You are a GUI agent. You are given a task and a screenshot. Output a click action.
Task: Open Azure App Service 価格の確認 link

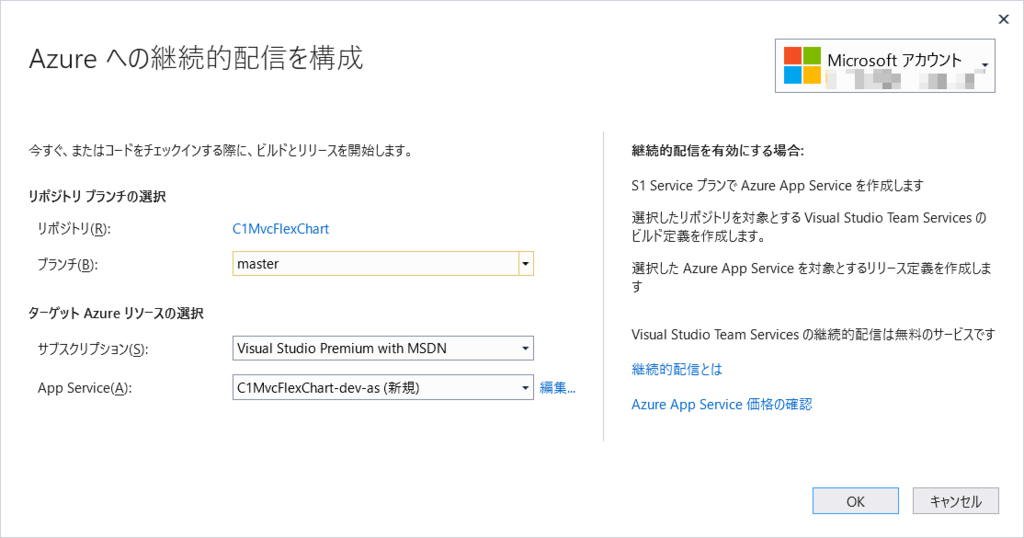click(x=722, y=405)
